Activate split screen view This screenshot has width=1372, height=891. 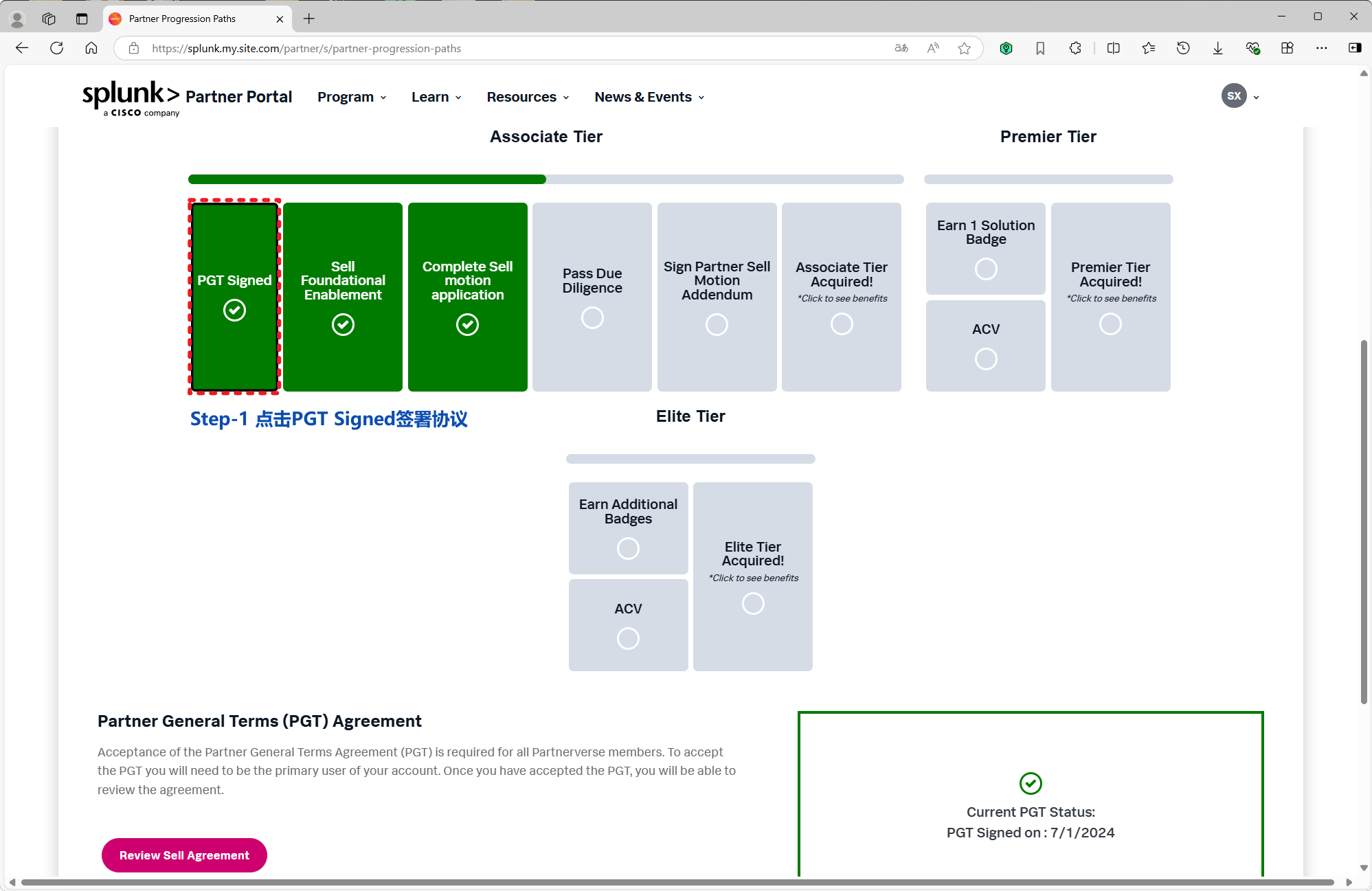pyautogui.click(x=1113, y=48)
